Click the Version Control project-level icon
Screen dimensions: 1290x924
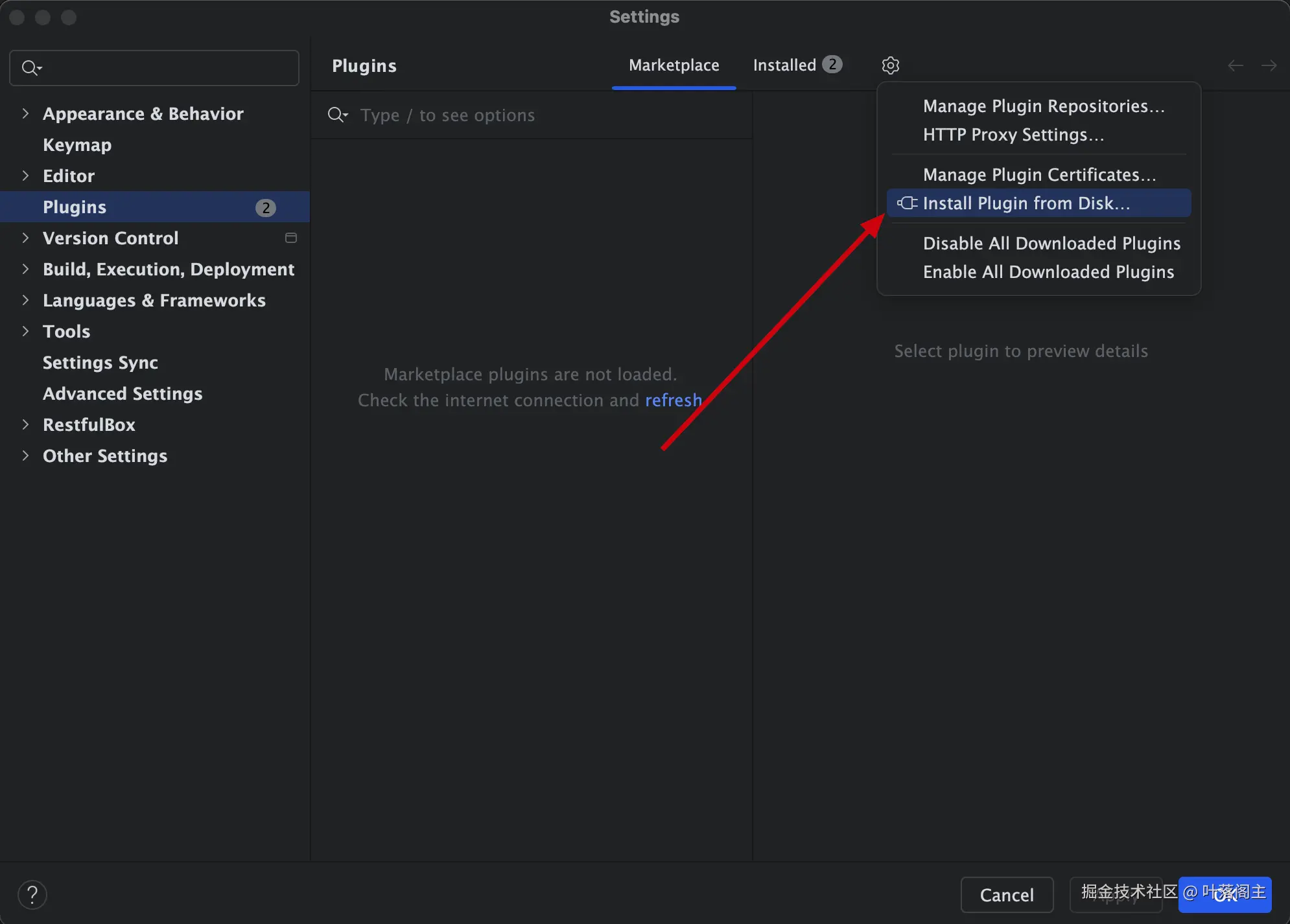[x=291, y=238]
